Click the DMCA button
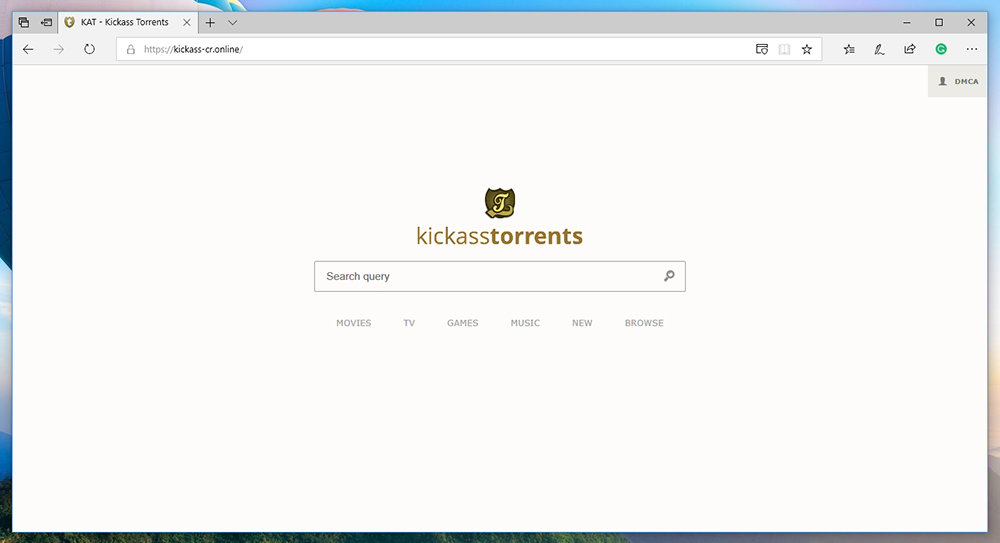Viewport: 1000px width, 543px height. (x=957, y=82)
